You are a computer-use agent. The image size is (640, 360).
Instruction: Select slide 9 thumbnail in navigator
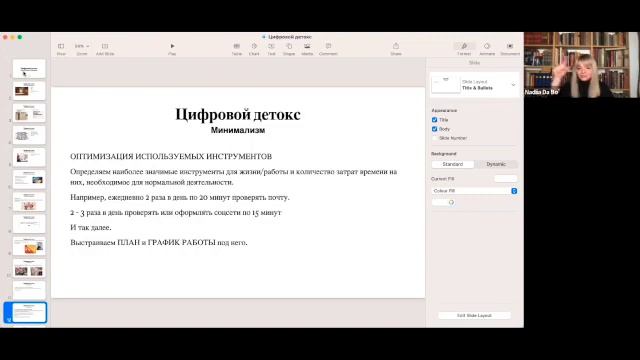[29, 246]
